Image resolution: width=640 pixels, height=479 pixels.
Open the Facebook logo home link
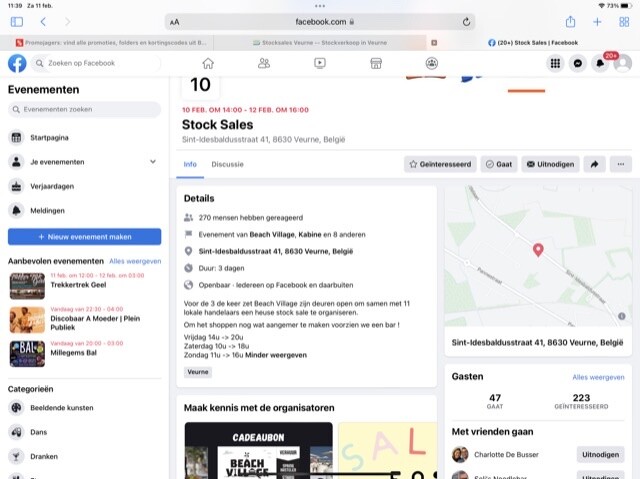pyautogui.click(x=17, y=63)
